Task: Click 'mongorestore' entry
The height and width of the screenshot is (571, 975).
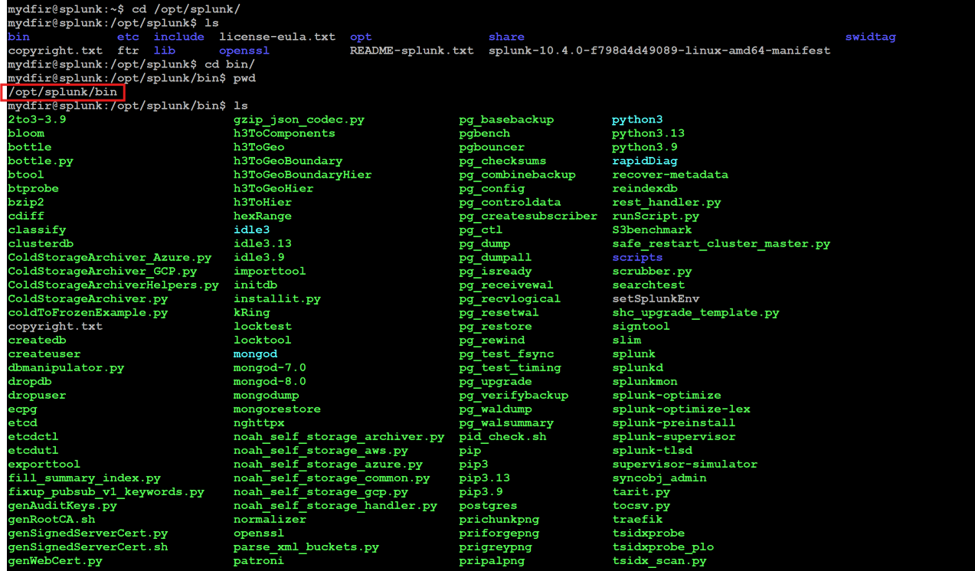Action: 277,409
